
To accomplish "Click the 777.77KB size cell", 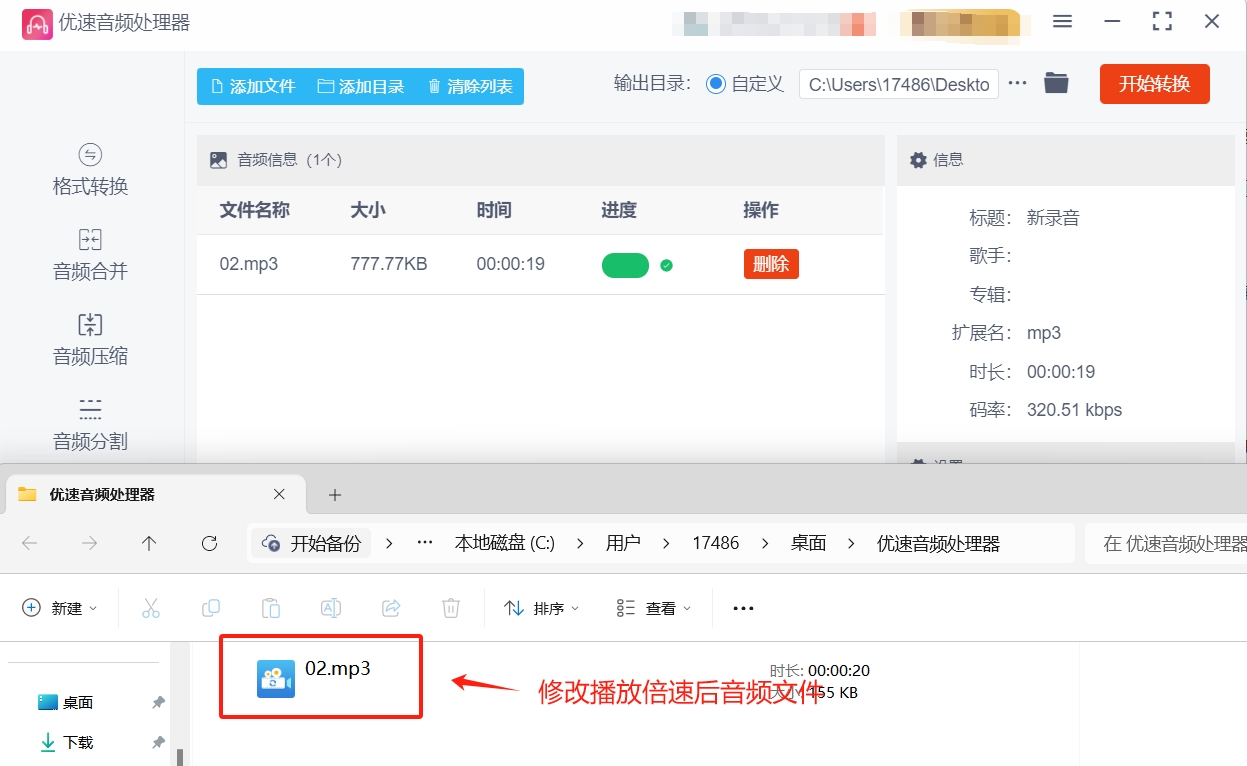I will (x=389, y=264).
